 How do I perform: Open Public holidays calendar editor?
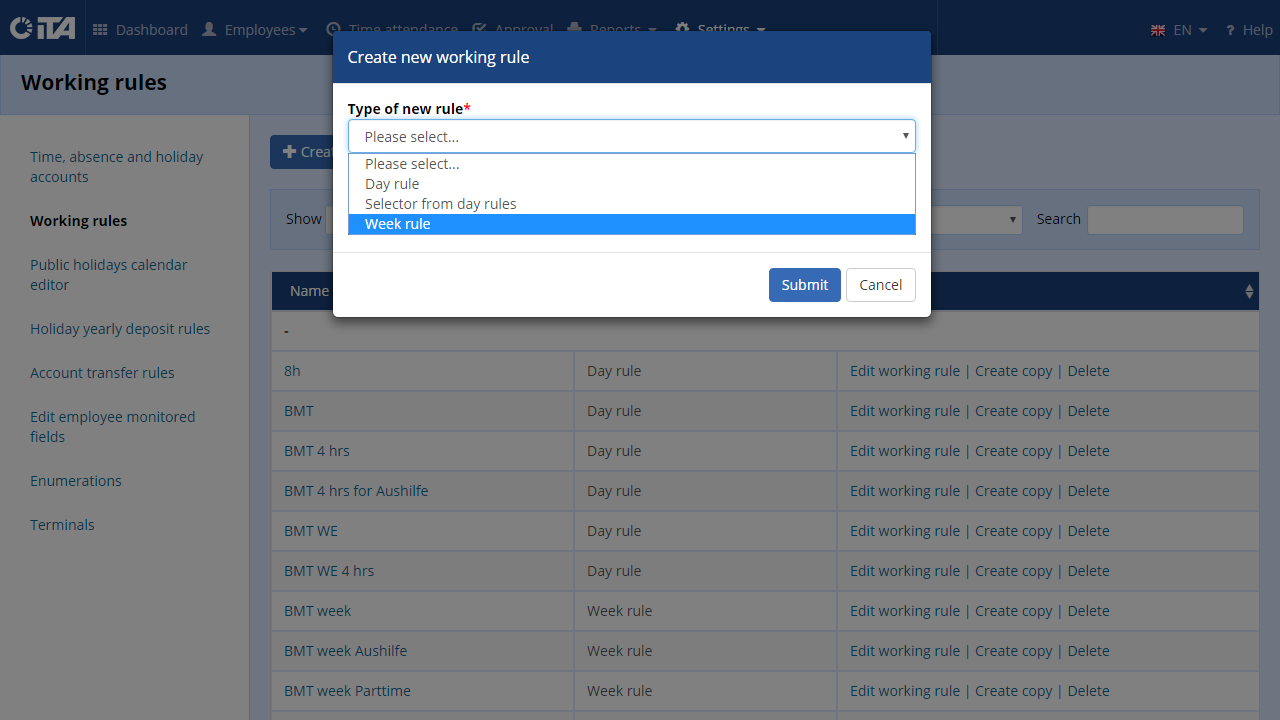click(x=109, y=275)
